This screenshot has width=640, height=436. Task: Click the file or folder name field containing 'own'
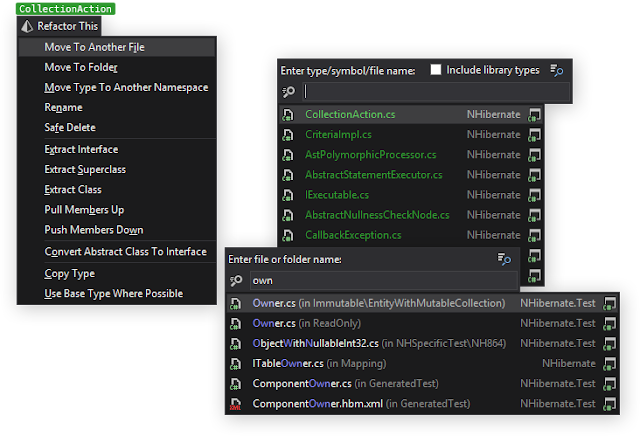coord(380,281)
